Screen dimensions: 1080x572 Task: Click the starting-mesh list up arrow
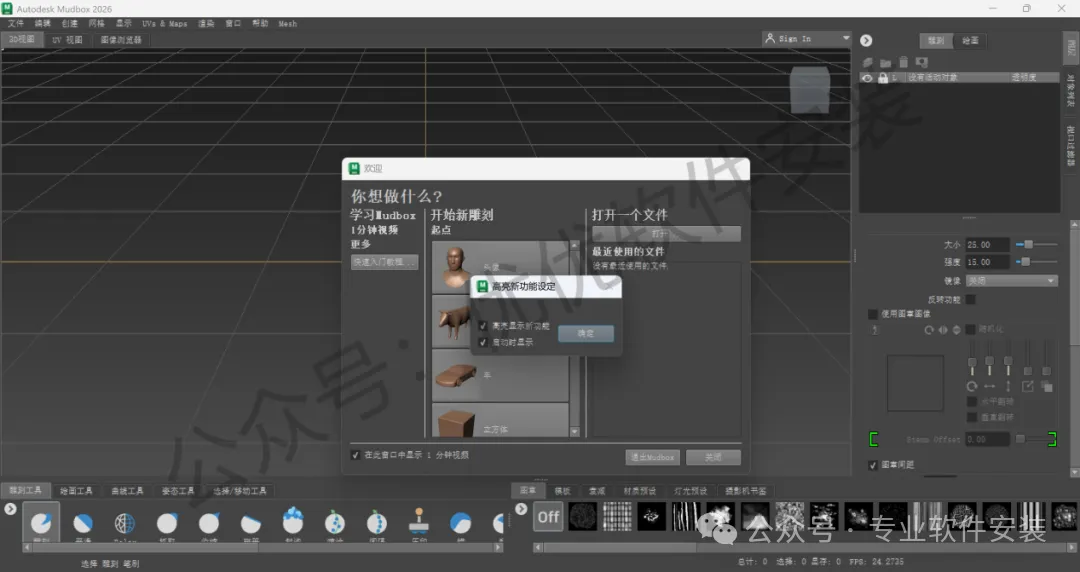[574, 245]
